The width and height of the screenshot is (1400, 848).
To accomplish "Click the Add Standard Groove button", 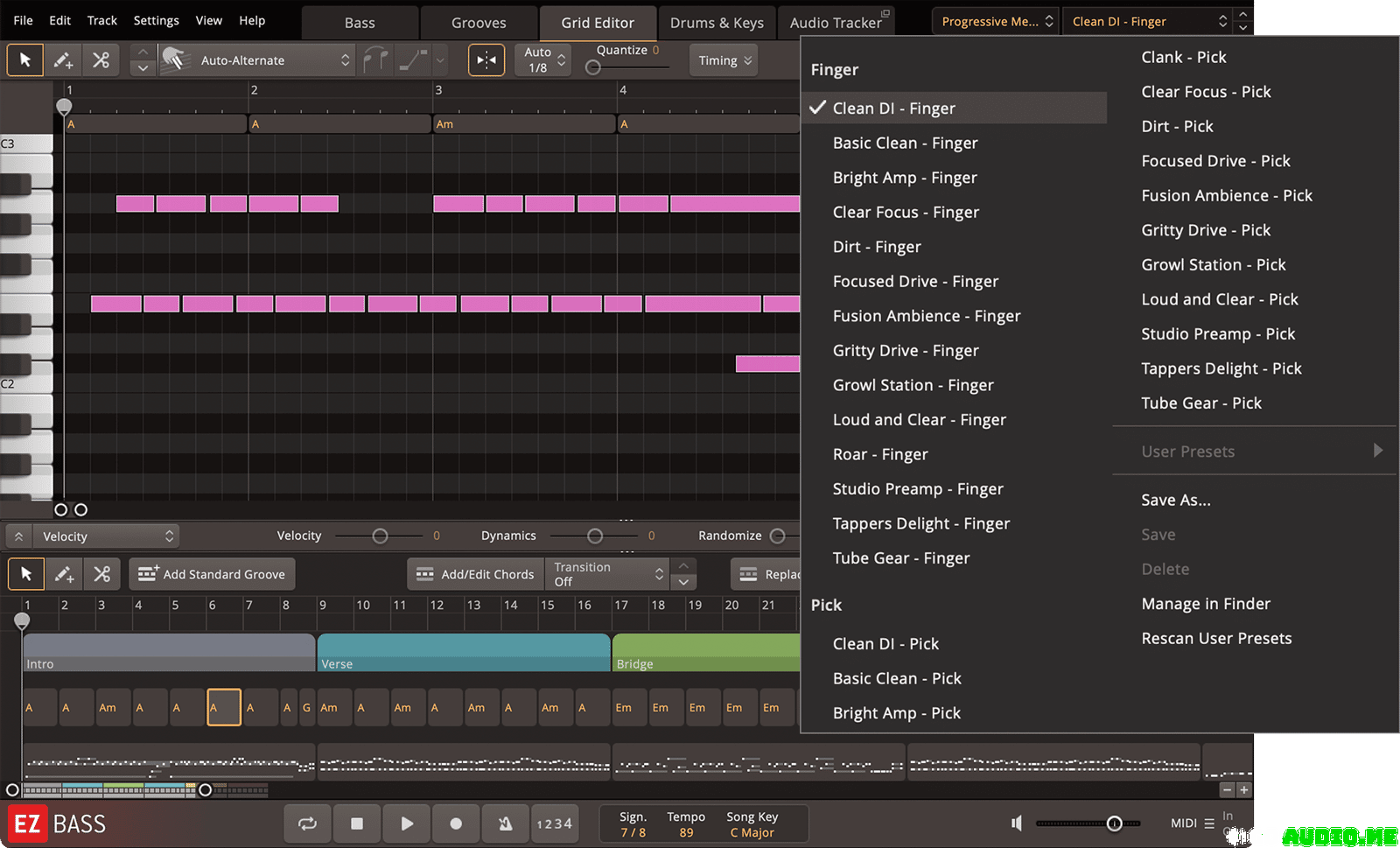I will tap(213, 574).
